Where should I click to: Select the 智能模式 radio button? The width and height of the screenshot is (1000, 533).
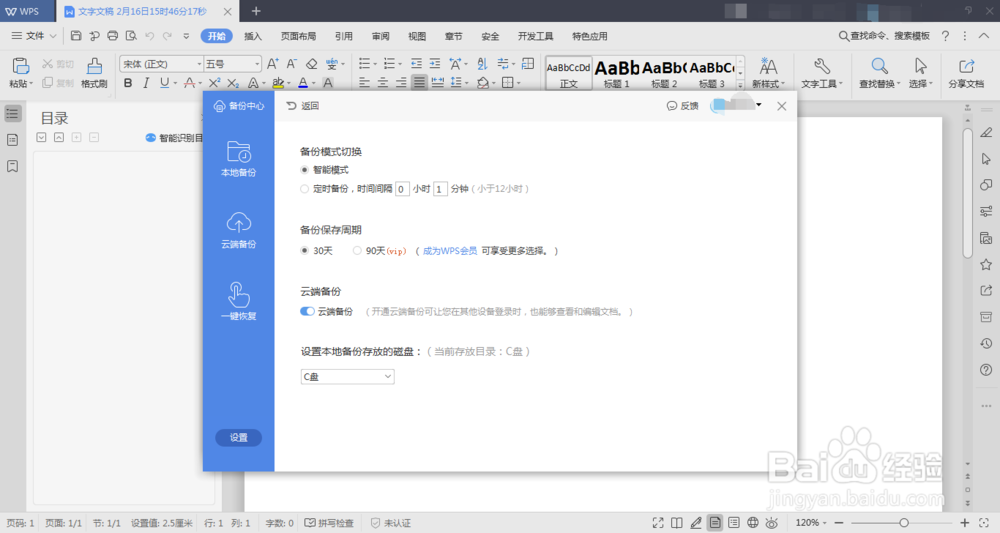304,170
